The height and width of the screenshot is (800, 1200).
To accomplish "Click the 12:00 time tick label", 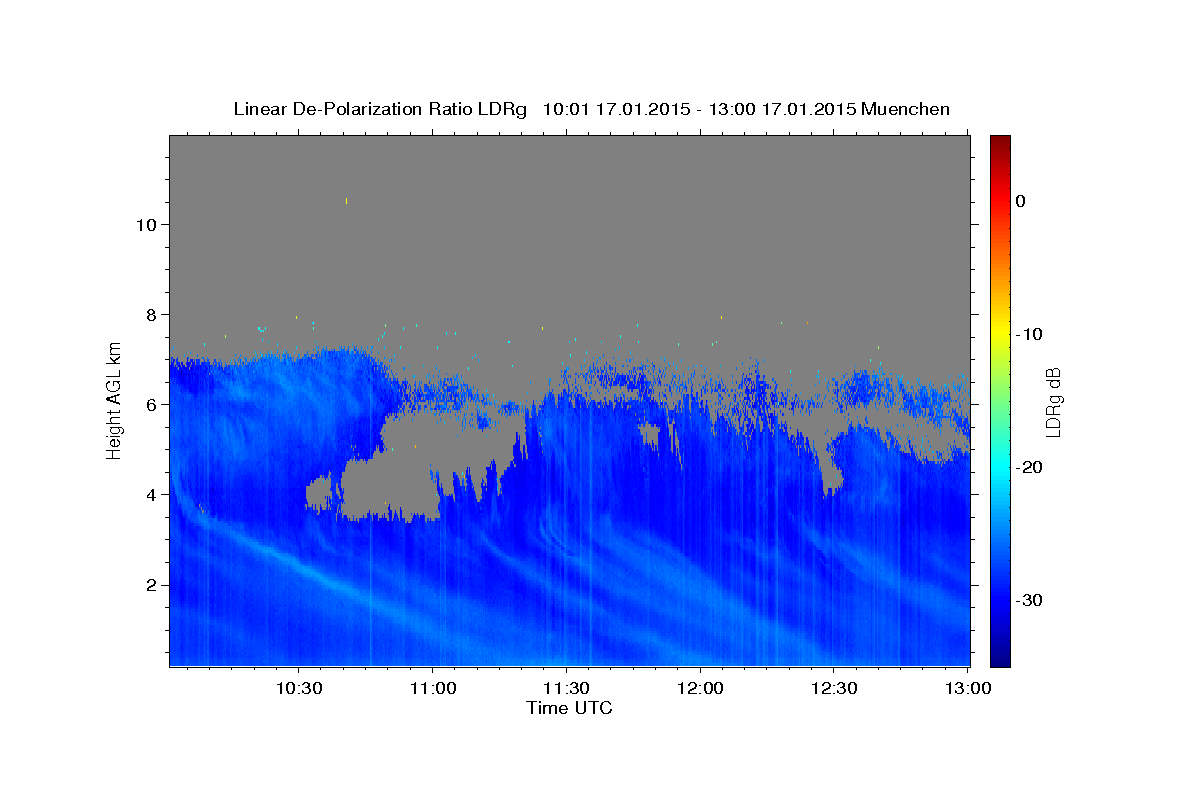I will [x=700, y=688].
